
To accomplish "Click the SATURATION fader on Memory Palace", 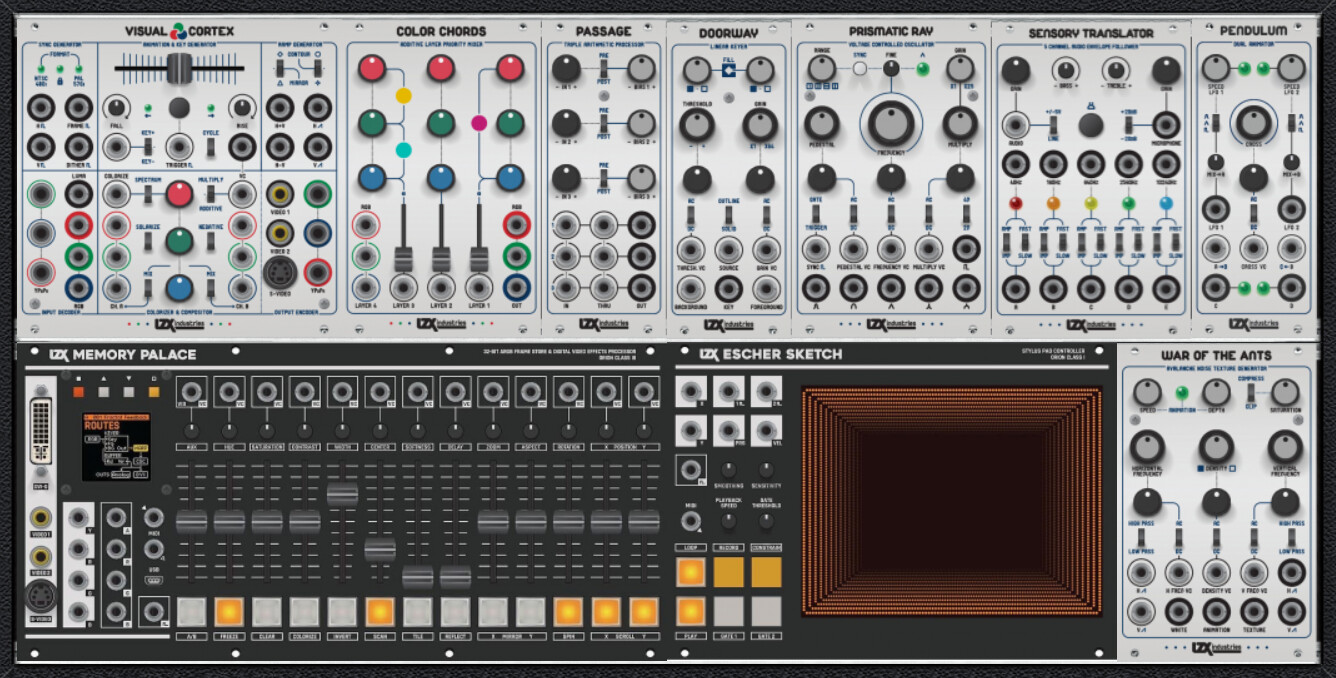I will click(267, 521).
